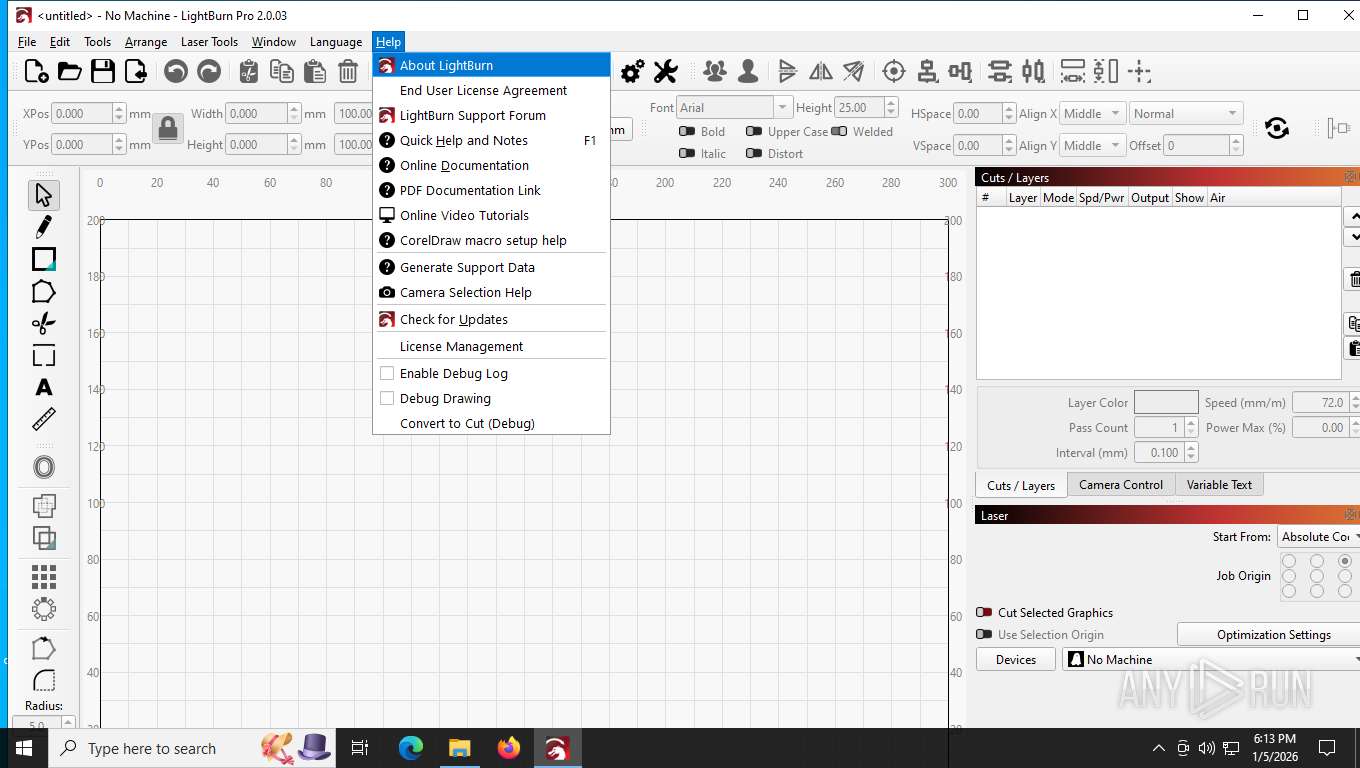This screenshot has height=768, width=1360.
Task: Open the Normal text mode dropdown
Action: click(x=1186, y=113)
